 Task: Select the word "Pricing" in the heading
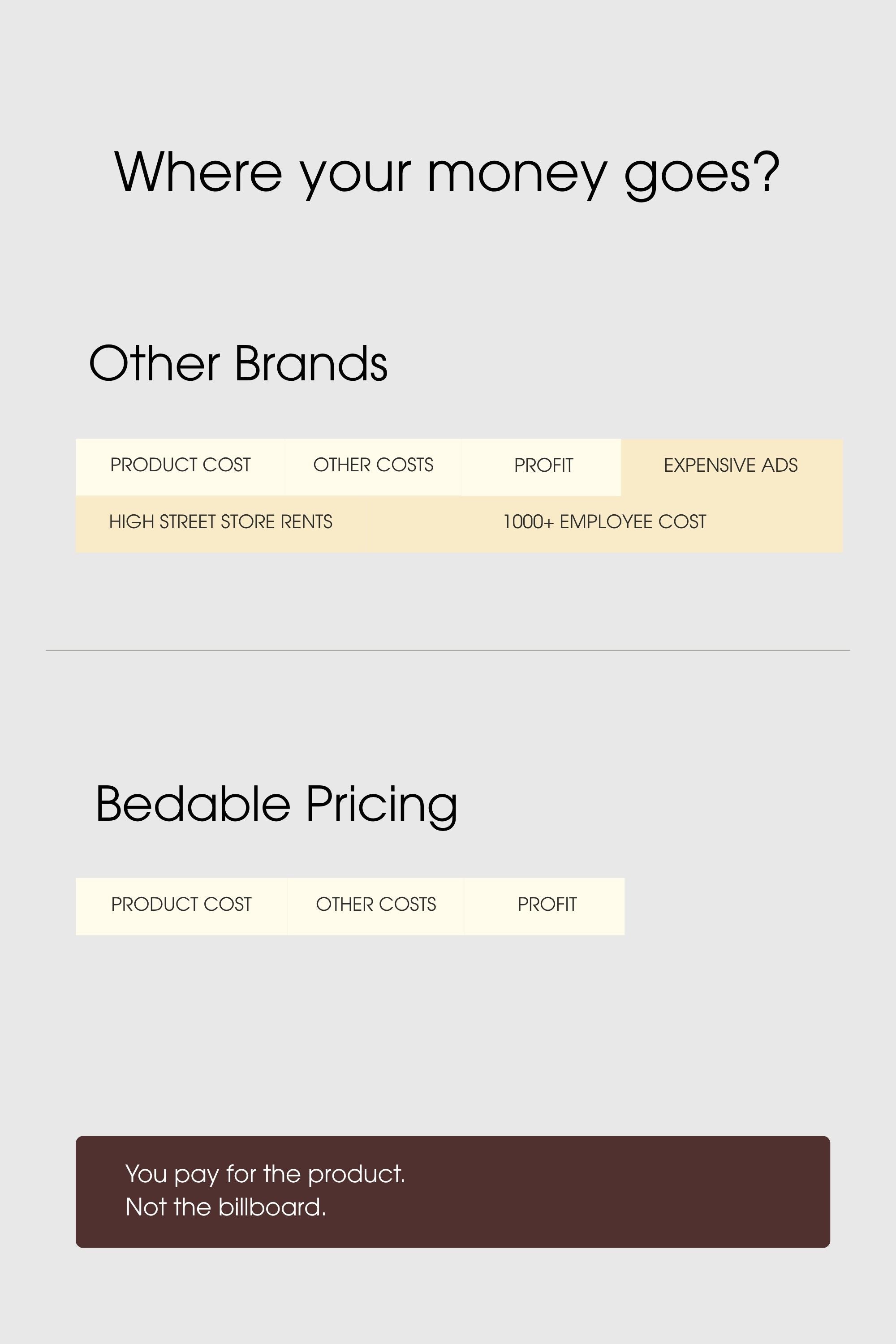[x=382, y=806]
